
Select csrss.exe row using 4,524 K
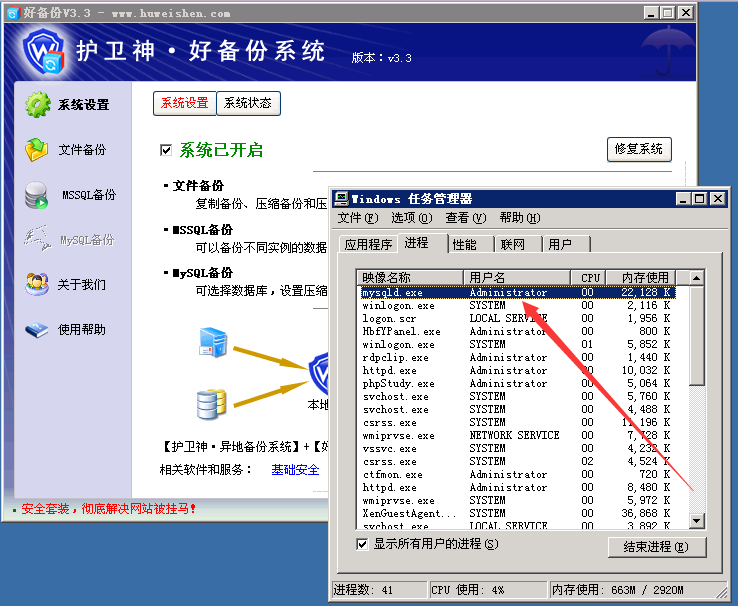click(x=517, y=461)
